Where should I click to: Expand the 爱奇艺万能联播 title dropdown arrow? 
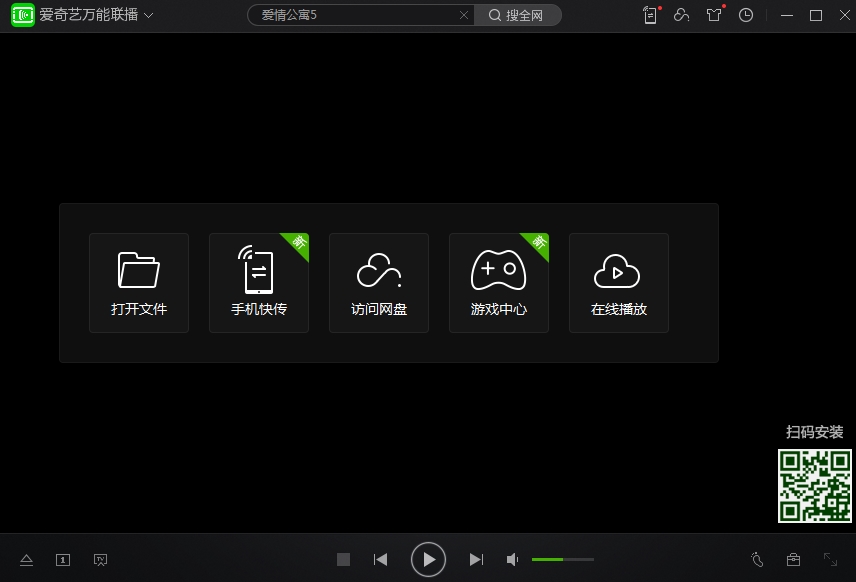point(148,15)
